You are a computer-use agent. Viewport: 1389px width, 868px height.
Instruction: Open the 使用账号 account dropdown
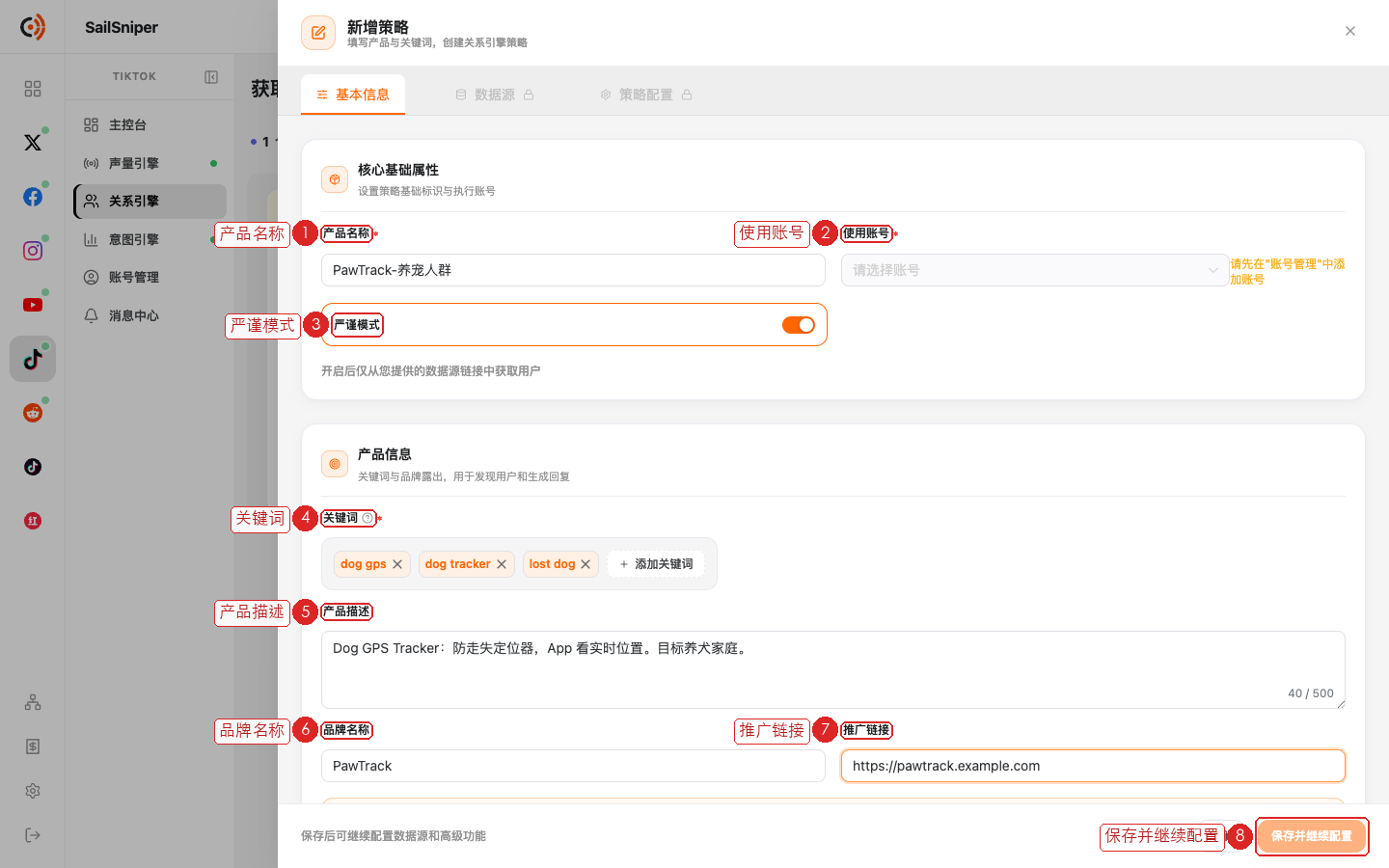pyautogui.click(x=1035, y=270)
